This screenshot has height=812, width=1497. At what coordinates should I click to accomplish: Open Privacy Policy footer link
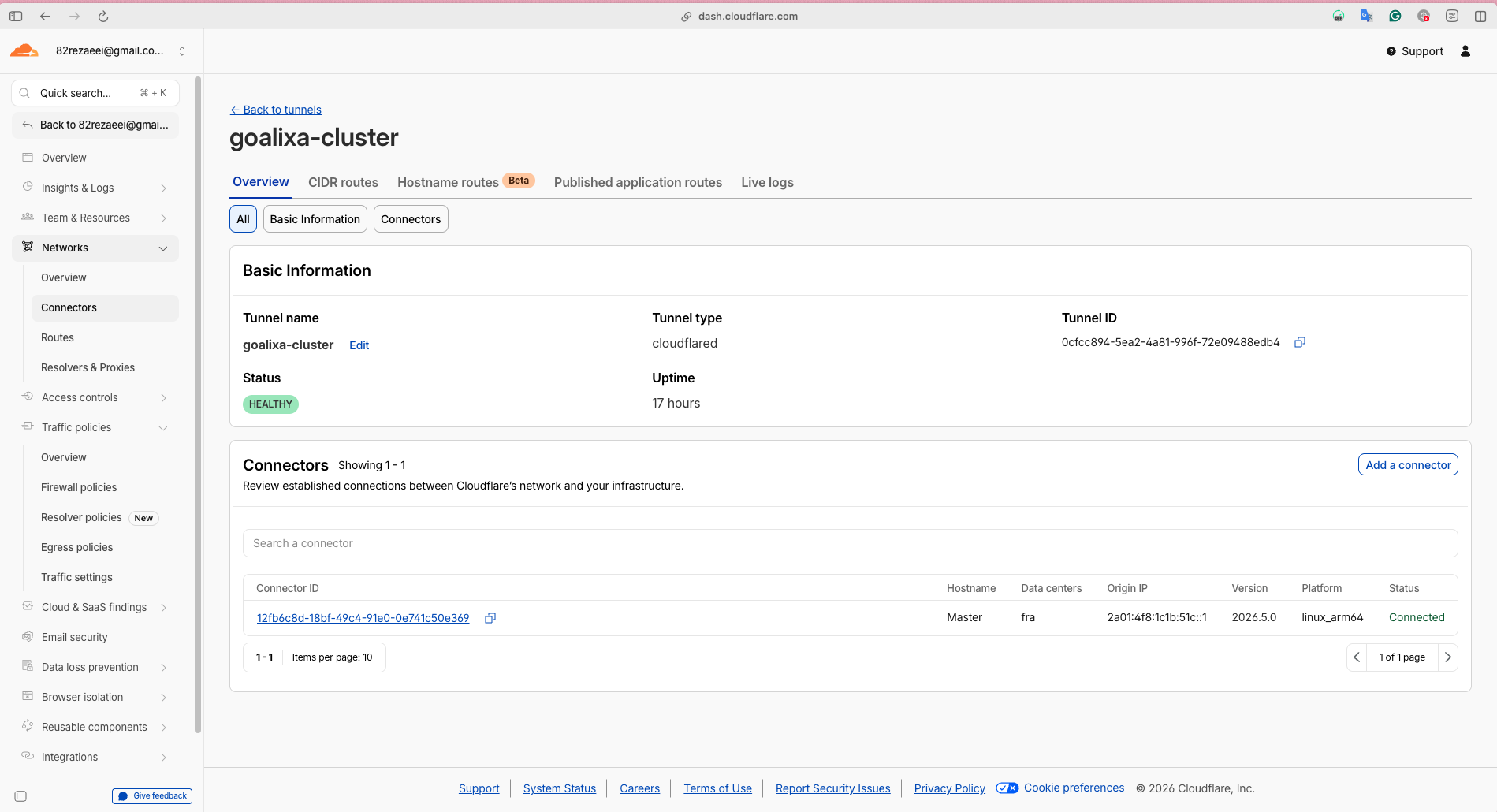[950, 788]
